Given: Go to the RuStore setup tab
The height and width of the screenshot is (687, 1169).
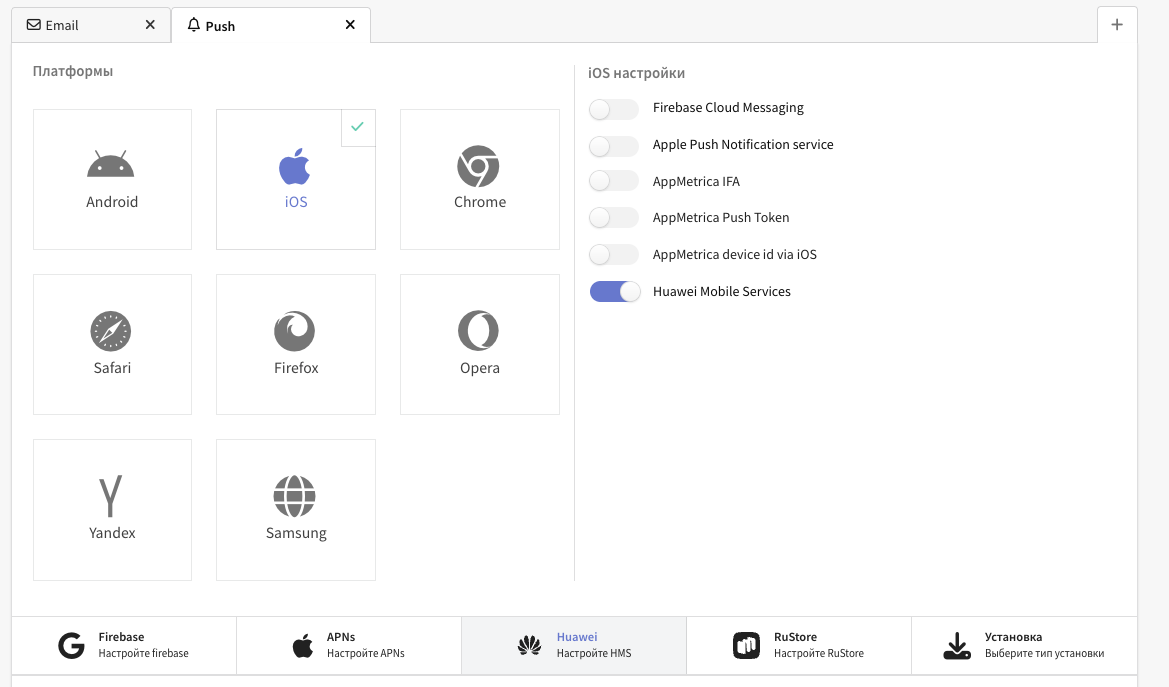Looking at the screenshot, I should pyautogui.click(x=799, y=645).
